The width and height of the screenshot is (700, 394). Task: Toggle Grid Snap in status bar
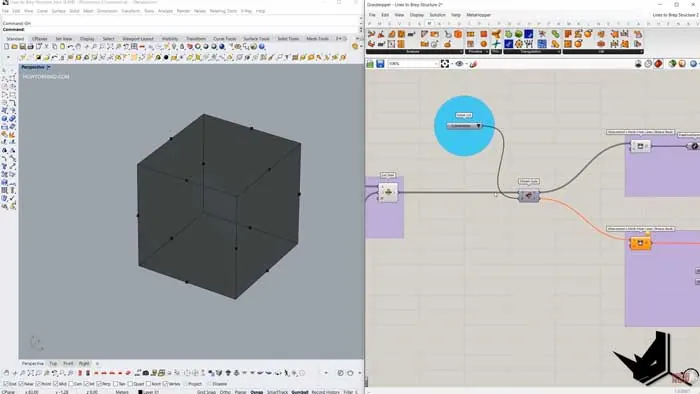coord(206,392)
